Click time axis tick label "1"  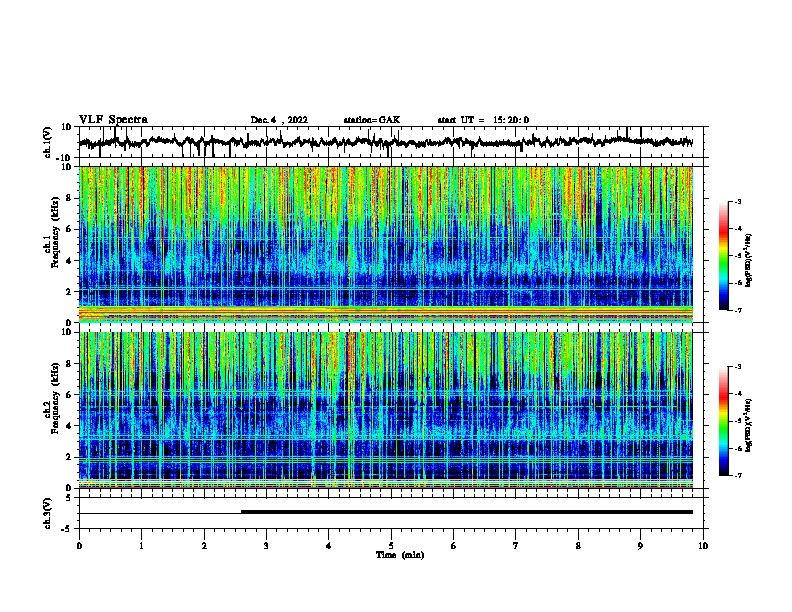click(141, 546)
